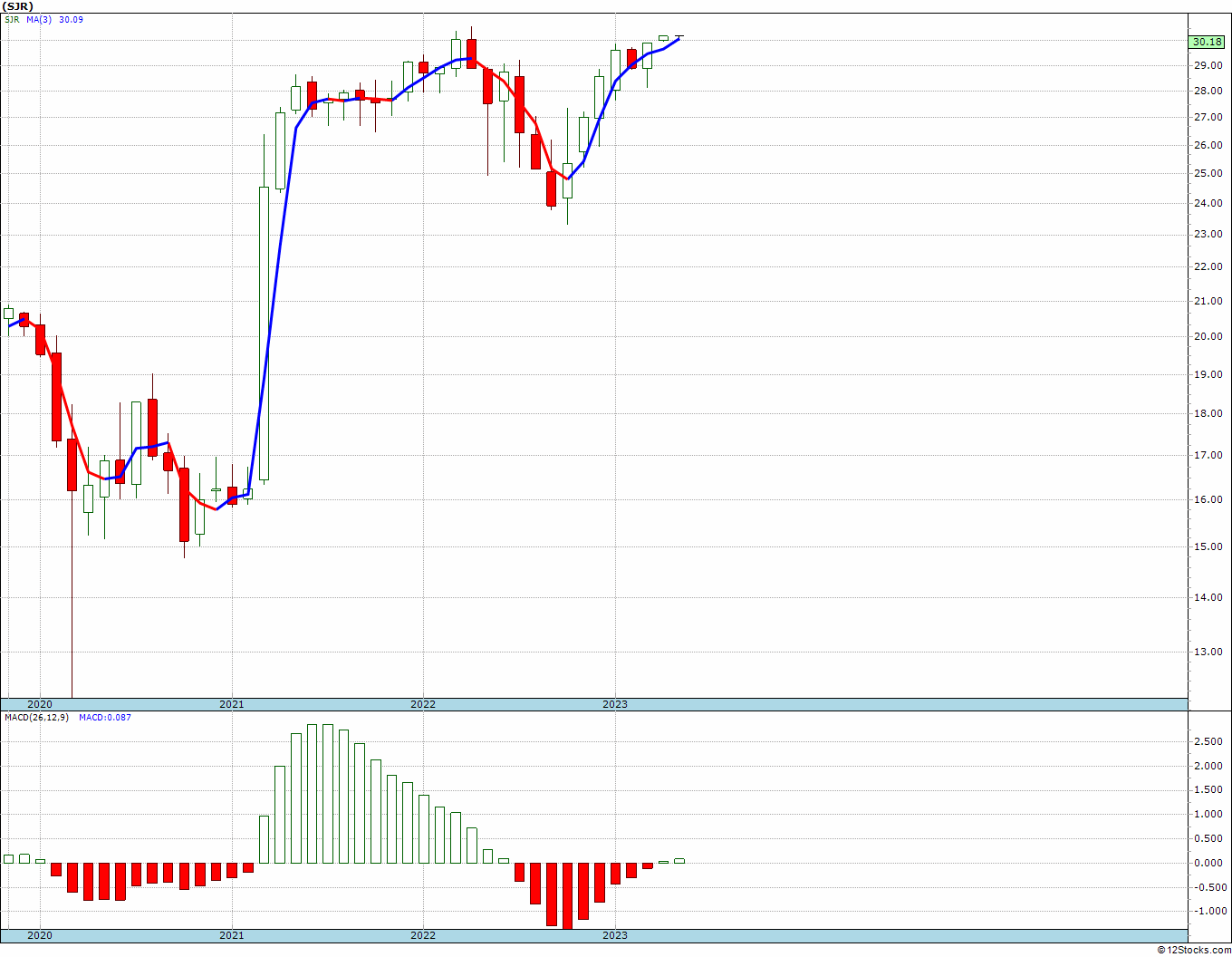This screenshot has width=1232, height=957.
Task: Select the 23.00 price axis label
Action: pos(1208,234)
